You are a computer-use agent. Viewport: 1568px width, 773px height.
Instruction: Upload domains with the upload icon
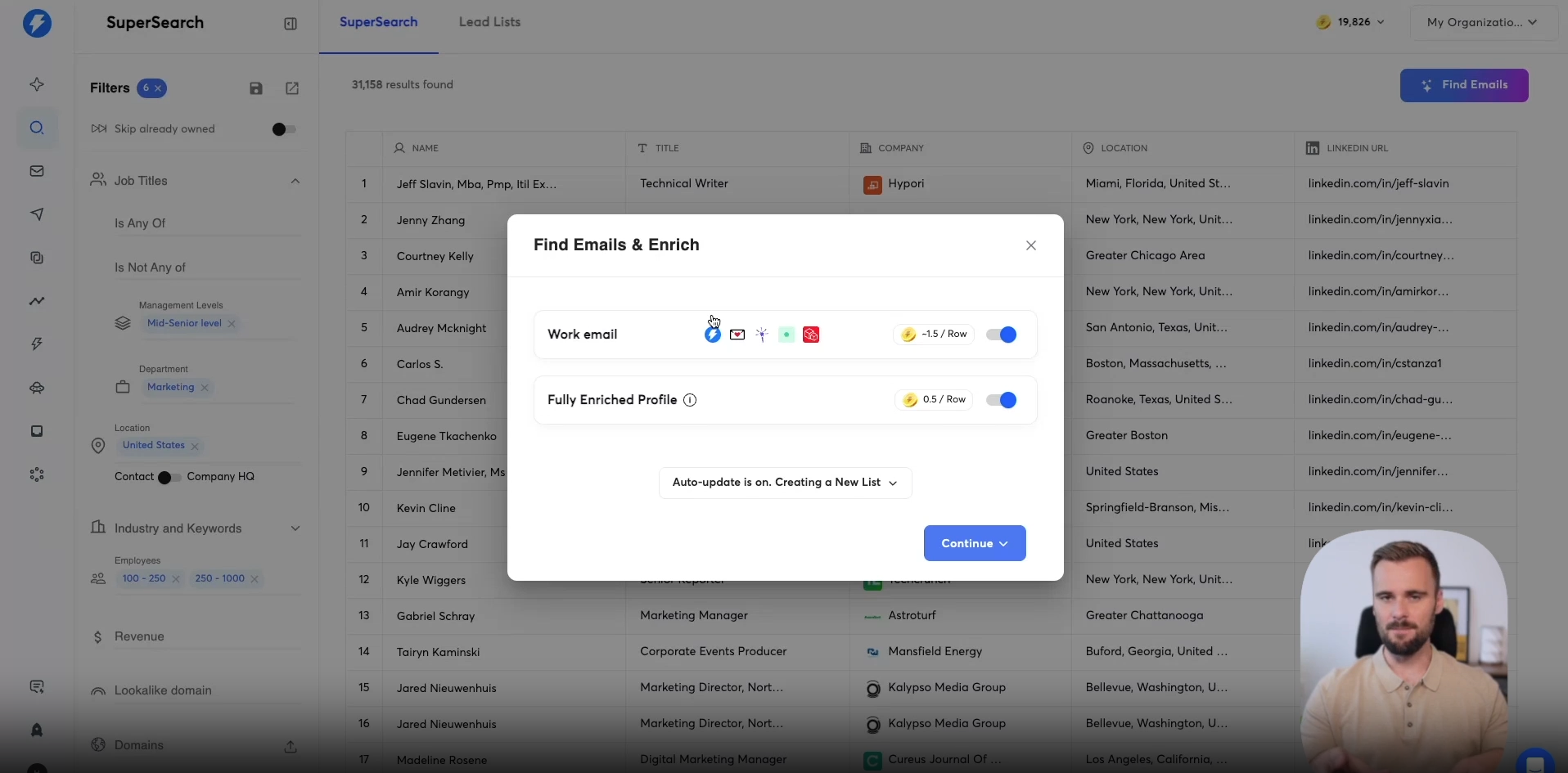click(291, 746)
